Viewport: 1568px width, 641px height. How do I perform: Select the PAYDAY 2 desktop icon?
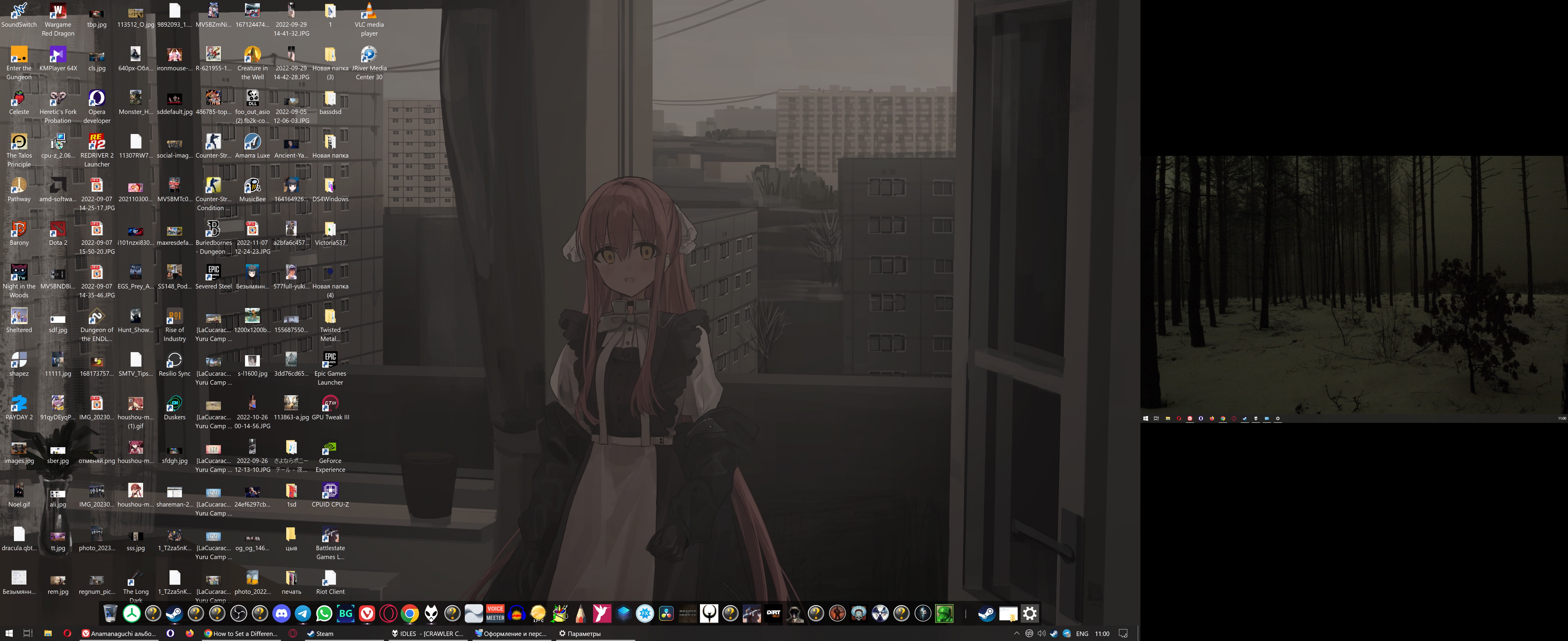[19, 408]
